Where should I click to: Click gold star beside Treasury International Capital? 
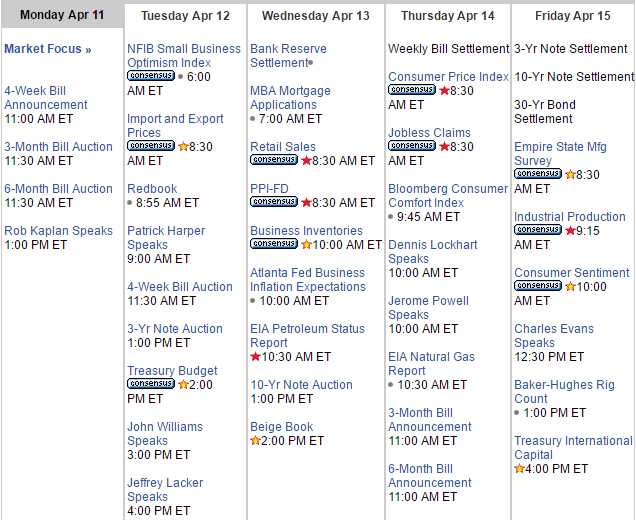coord(520,468)
